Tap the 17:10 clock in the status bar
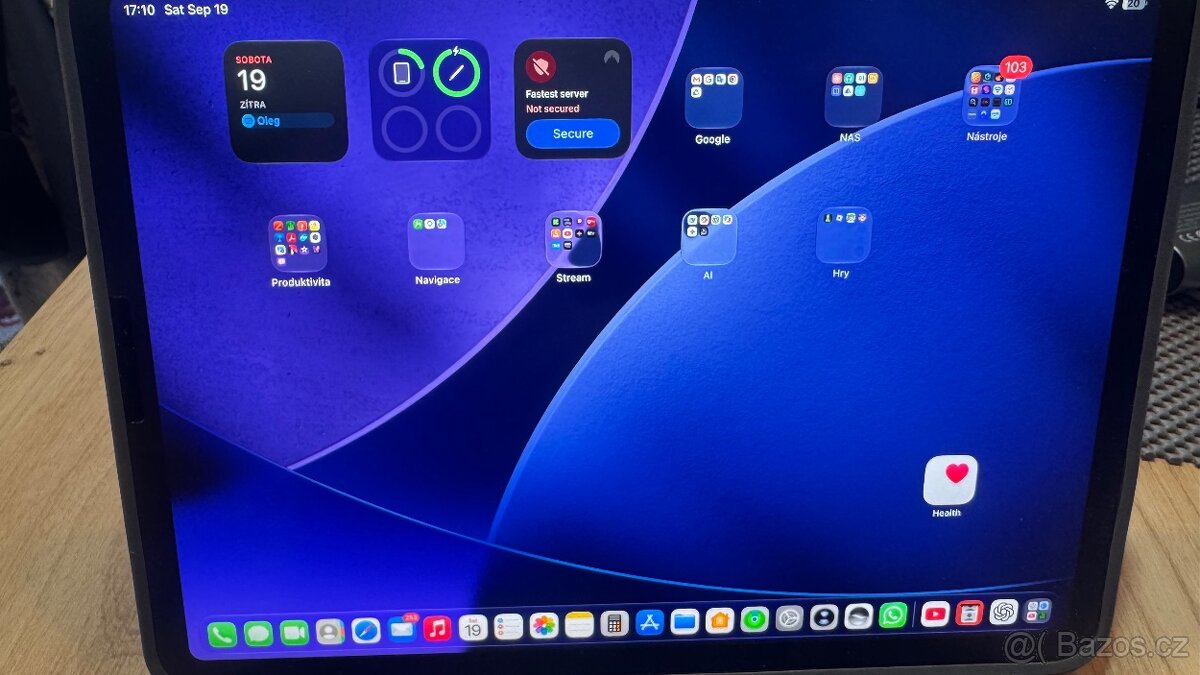Screen dimensions: 1200x675 click(139, 10)
